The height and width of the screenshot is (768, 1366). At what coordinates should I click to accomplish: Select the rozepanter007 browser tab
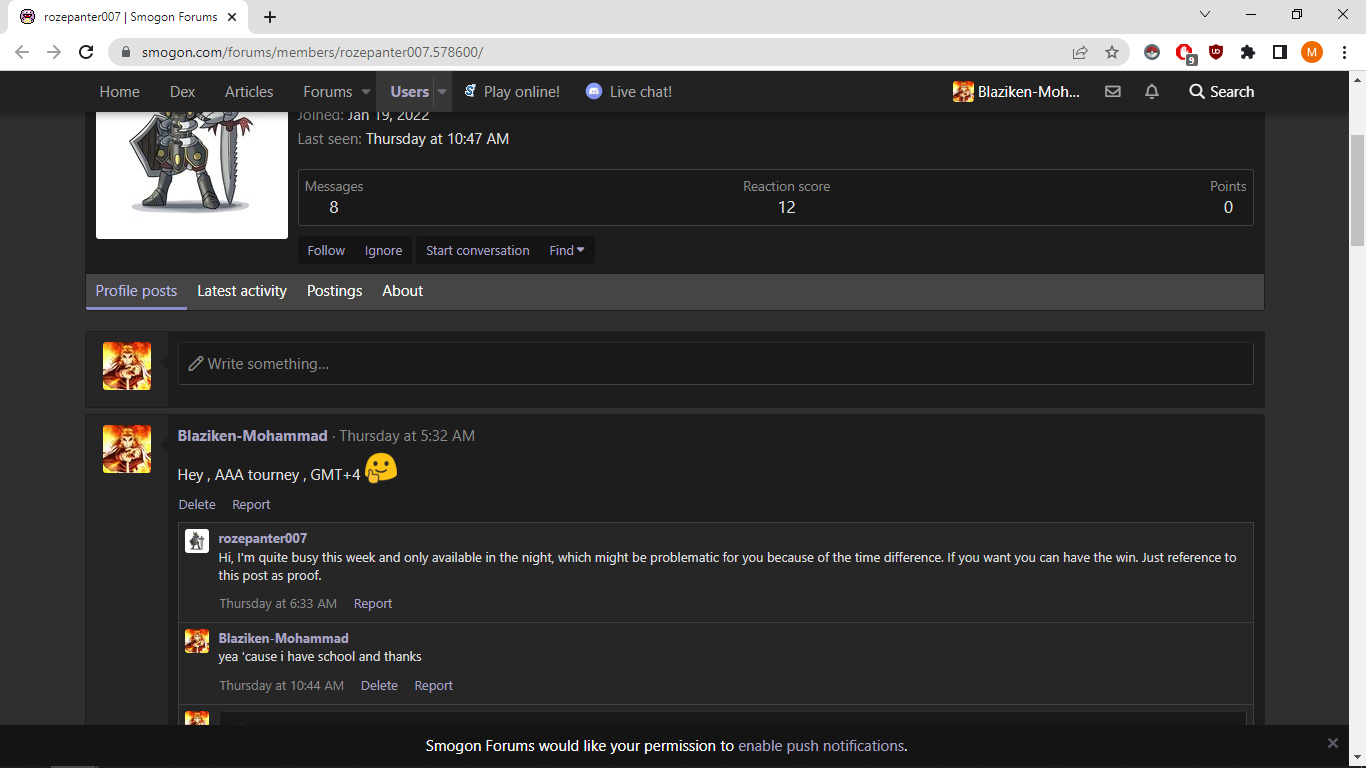[128, 16]
